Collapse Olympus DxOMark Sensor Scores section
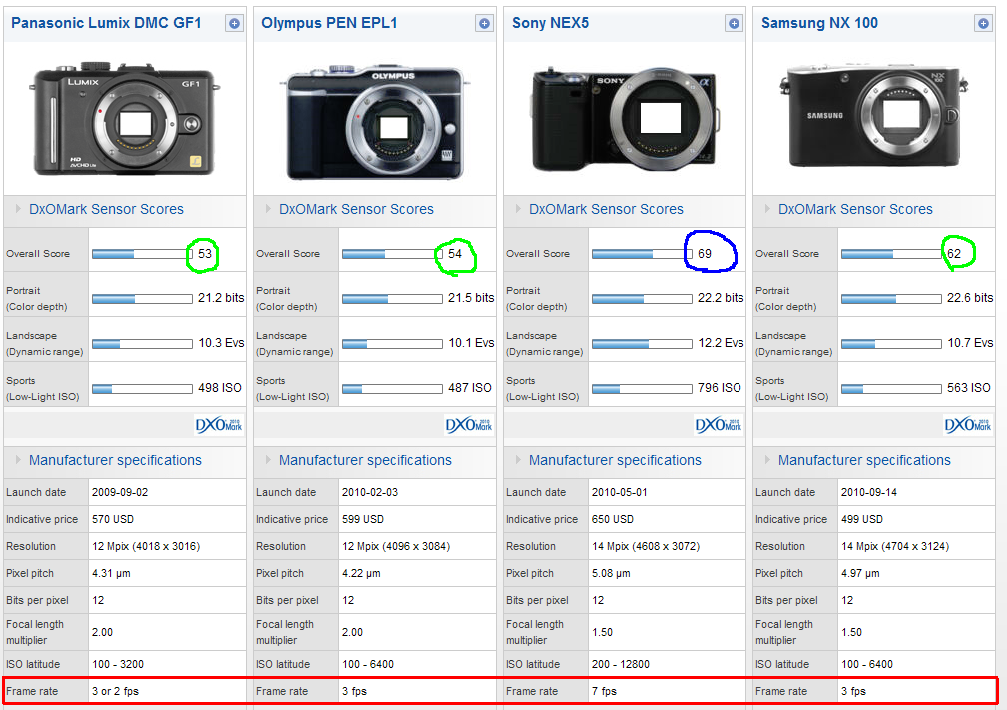The height and width of the screenshot is (710, 1007). click(267, 209)
